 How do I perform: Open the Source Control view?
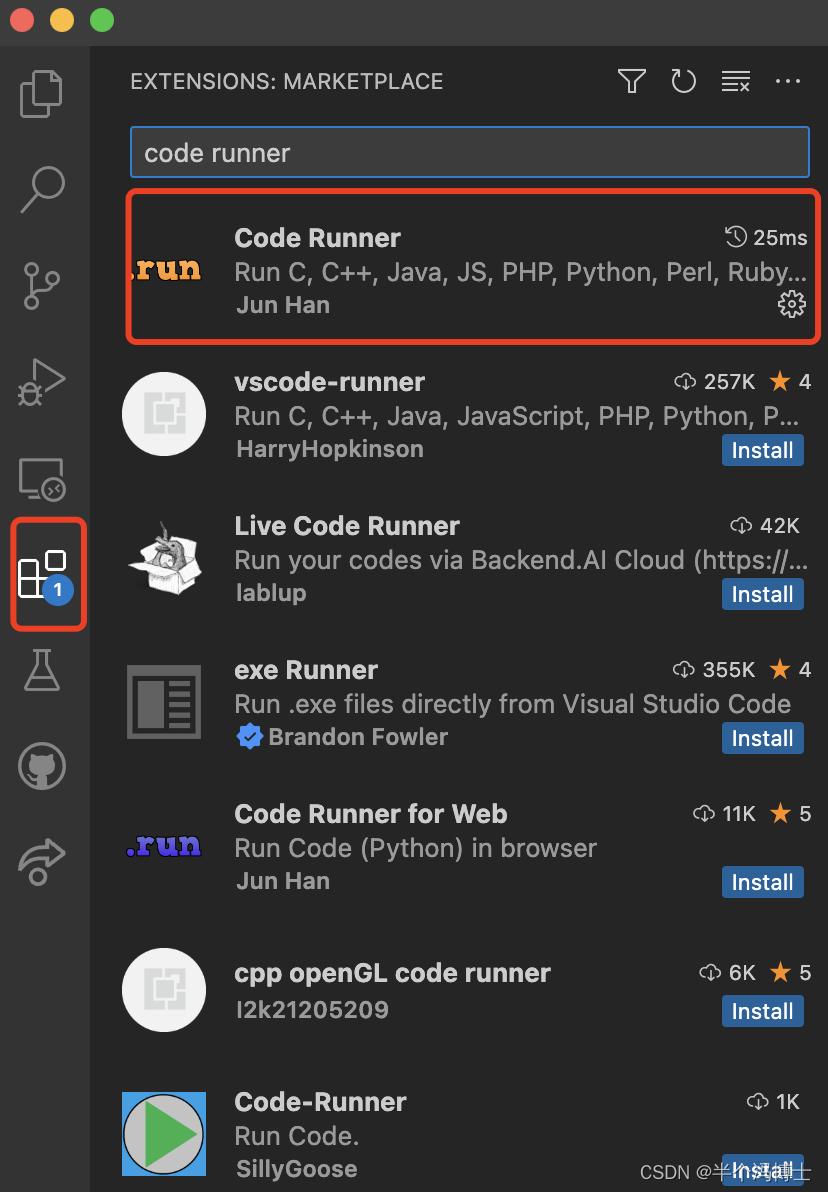[42, 286]
